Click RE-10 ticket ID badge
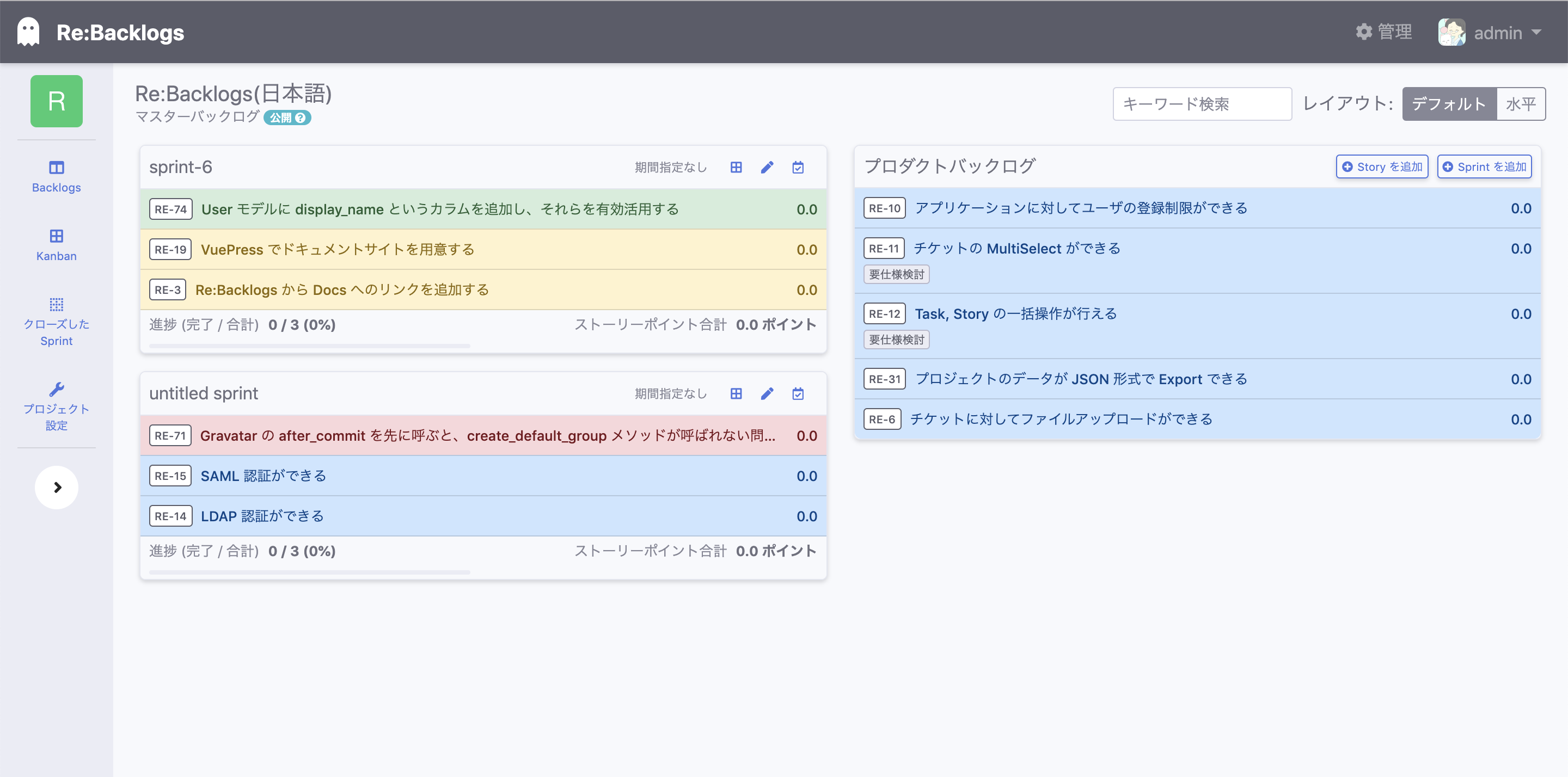Screen dimensions: 1568x777 tap(884, 208)
